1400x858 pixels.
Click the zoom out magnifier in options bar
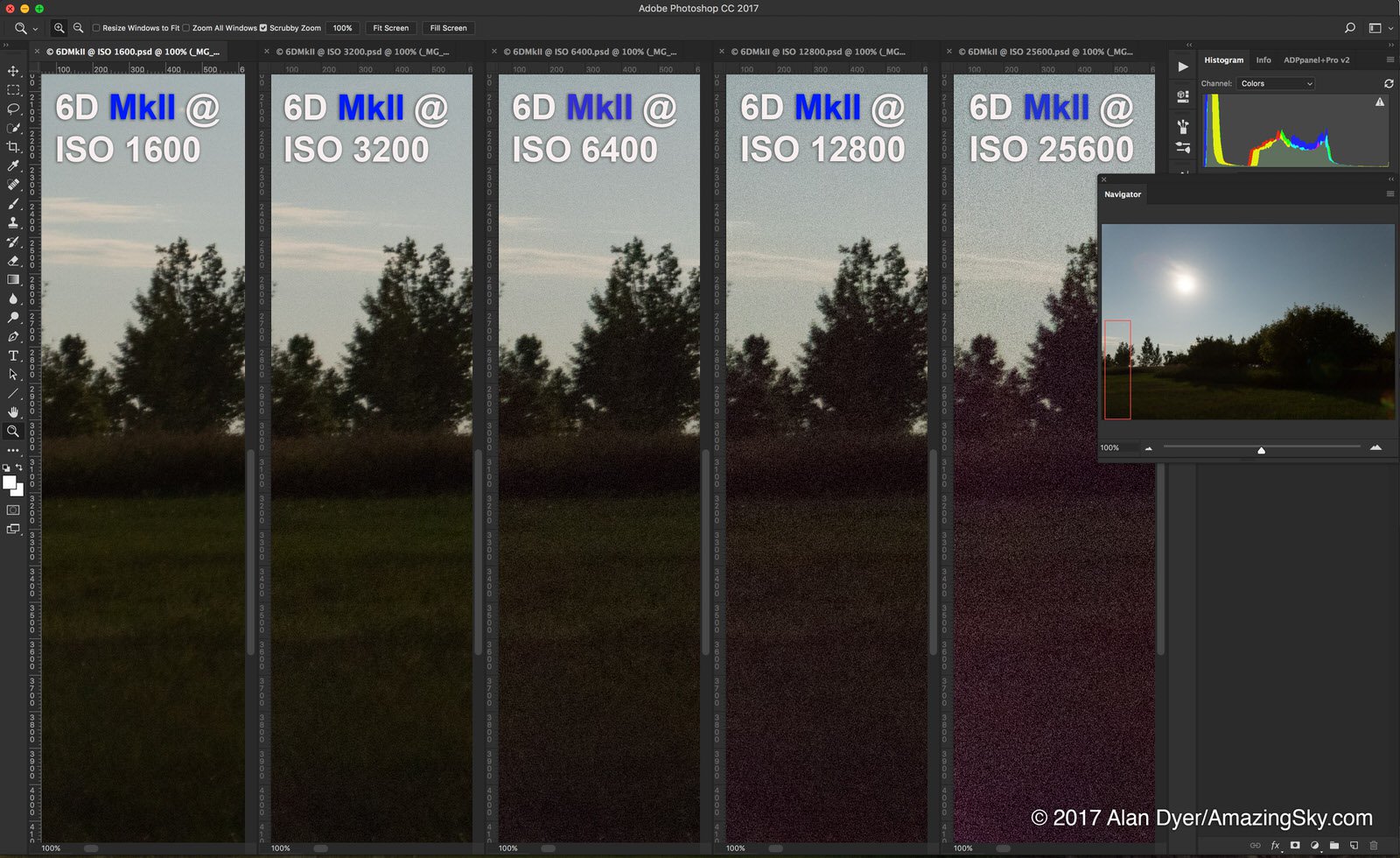point(78,28)
